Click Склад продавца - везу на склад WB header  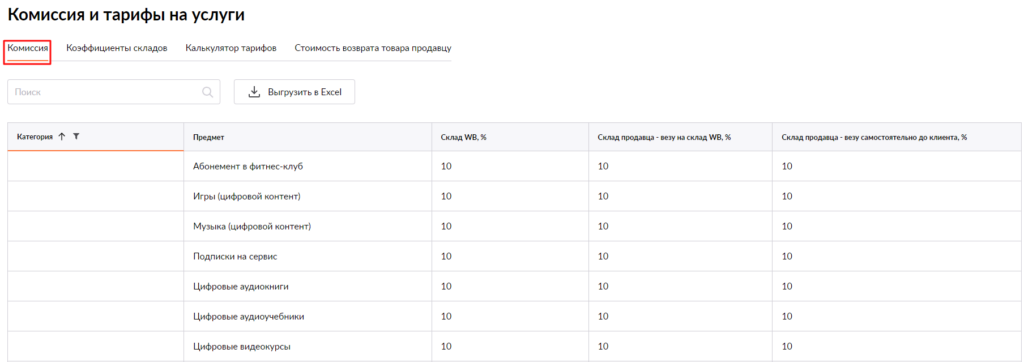tap(664, 137)
